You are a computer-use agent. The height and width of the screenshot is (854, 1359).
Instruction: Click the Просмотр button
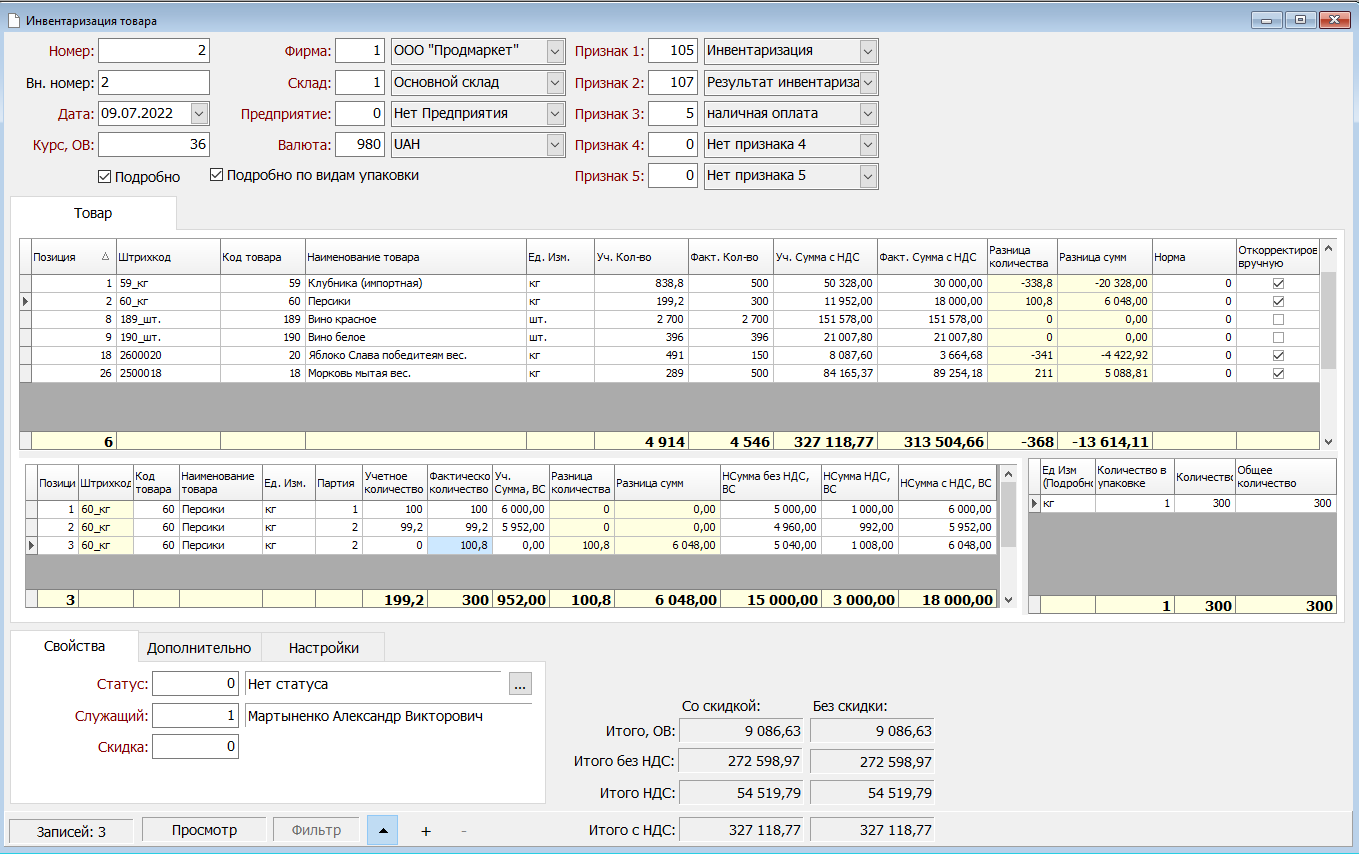pos(204,830)
